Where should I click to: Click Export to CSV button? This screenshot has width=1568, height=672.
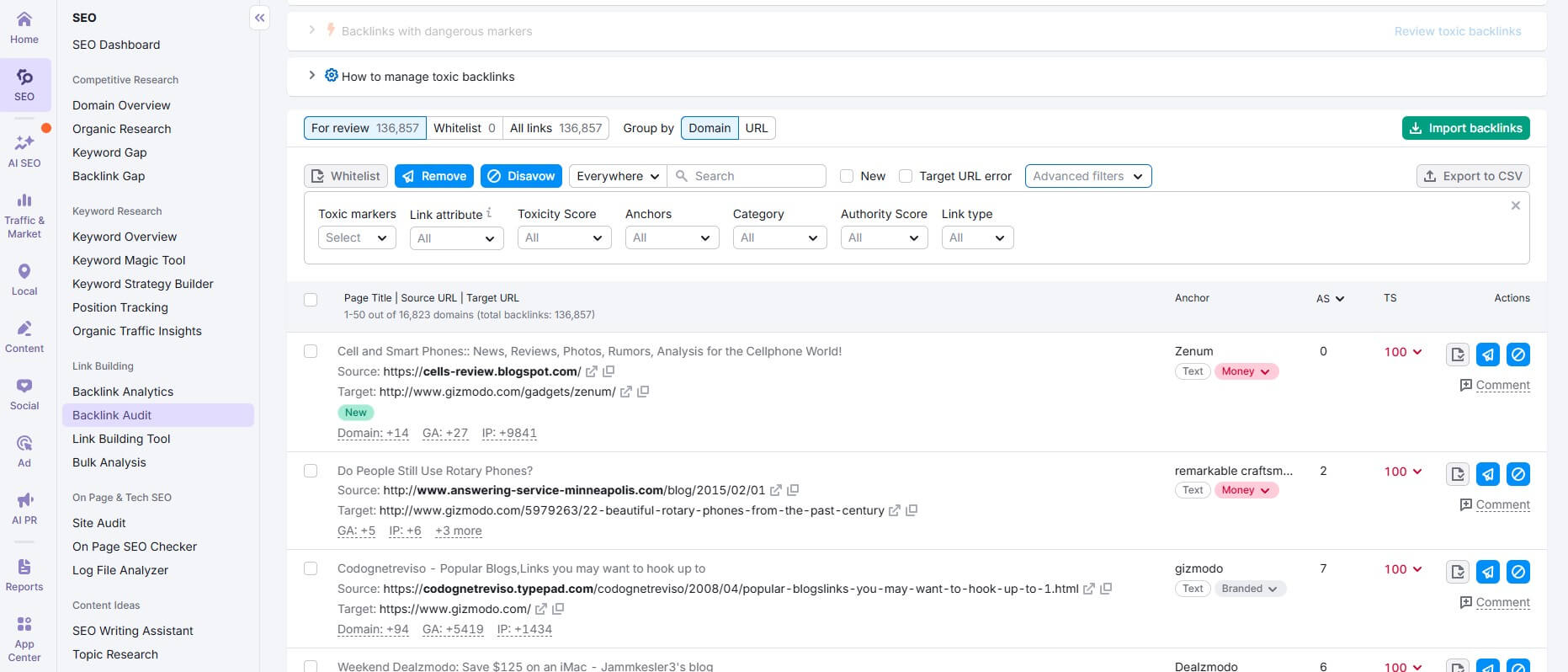coord(1473,176)
